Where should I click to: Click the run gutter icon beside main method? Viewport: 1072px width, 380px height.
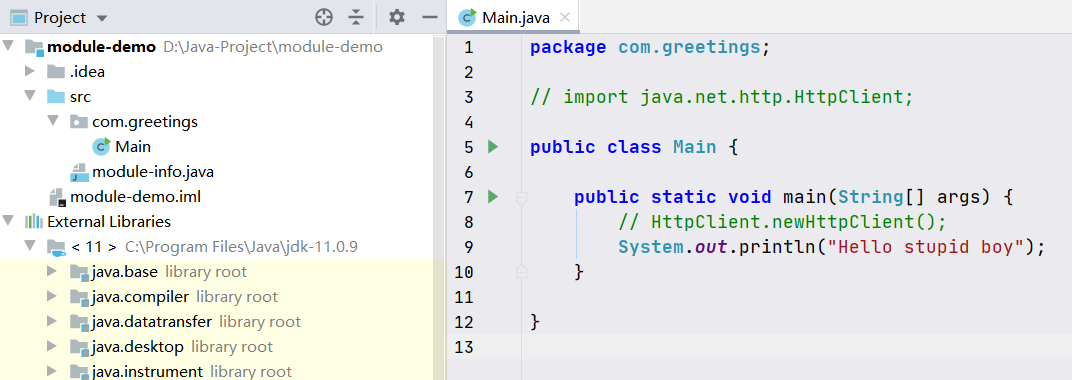pyautogui.click(x=493, y=197)
